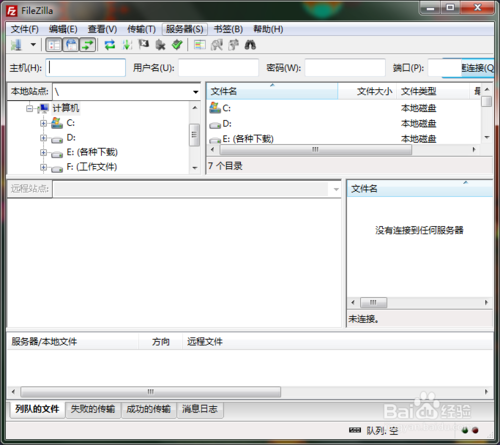Image resolution: width=500 pixels, height=445 pixels.
Task: Expand the D: drive tree node
Action: [x=43, y=138]
